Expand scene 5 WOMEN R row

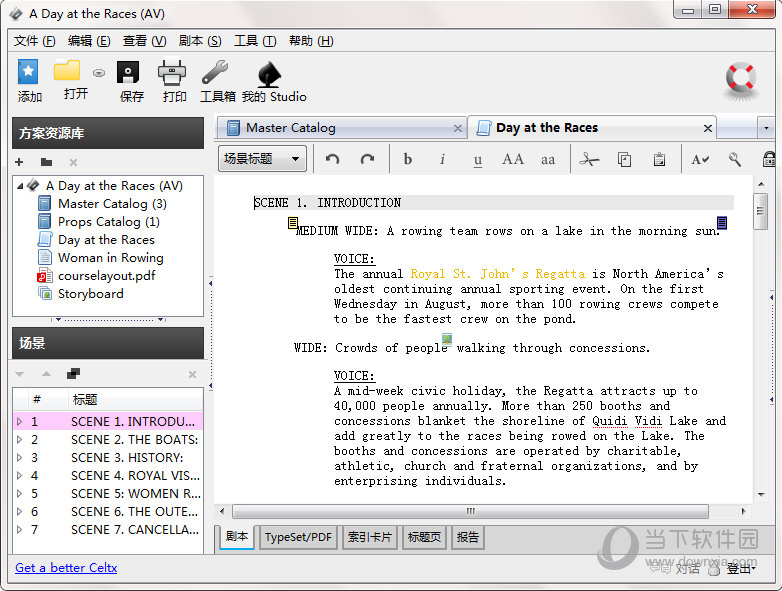click(19, 494)
